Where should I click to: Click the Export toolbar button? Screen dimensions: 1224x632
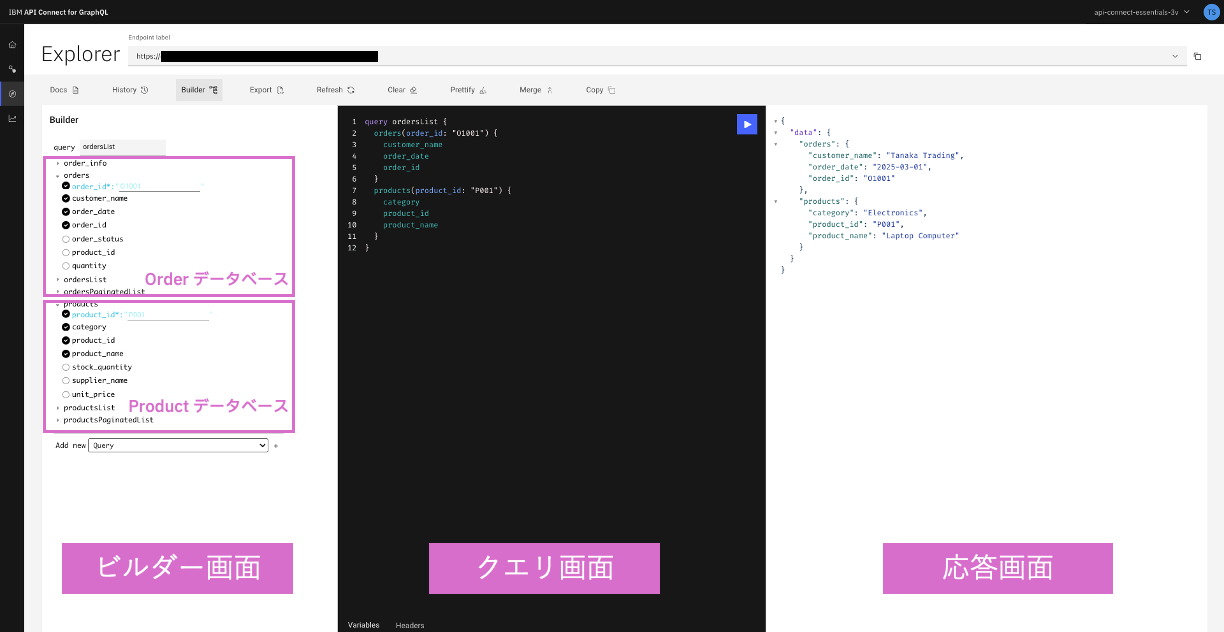point(267,90)
